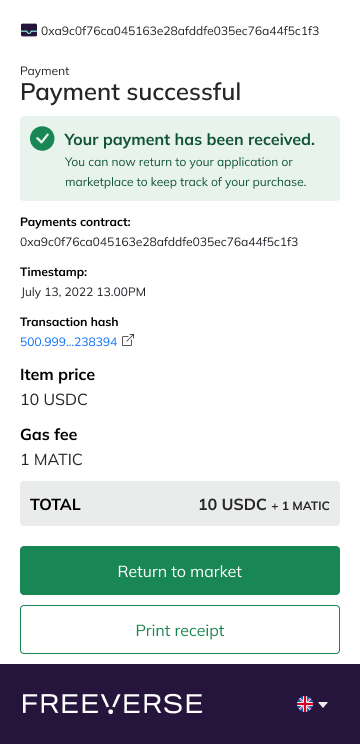The image size is (360, 744).
Task: Click the wallet icon beside address
Action: coord(29,31)
